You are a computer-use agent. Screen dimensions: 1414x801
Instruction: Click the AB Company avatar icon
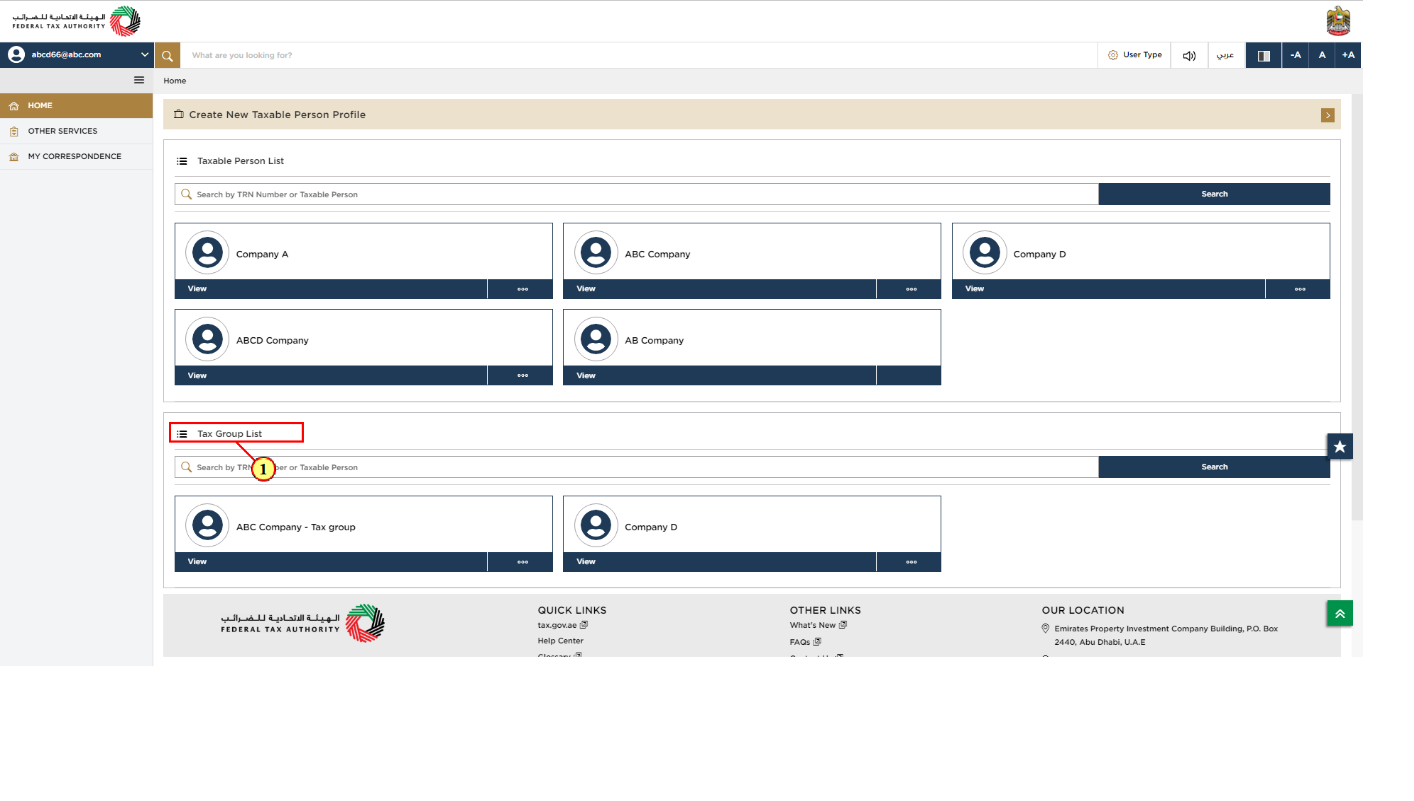click(x=596, y=339)
